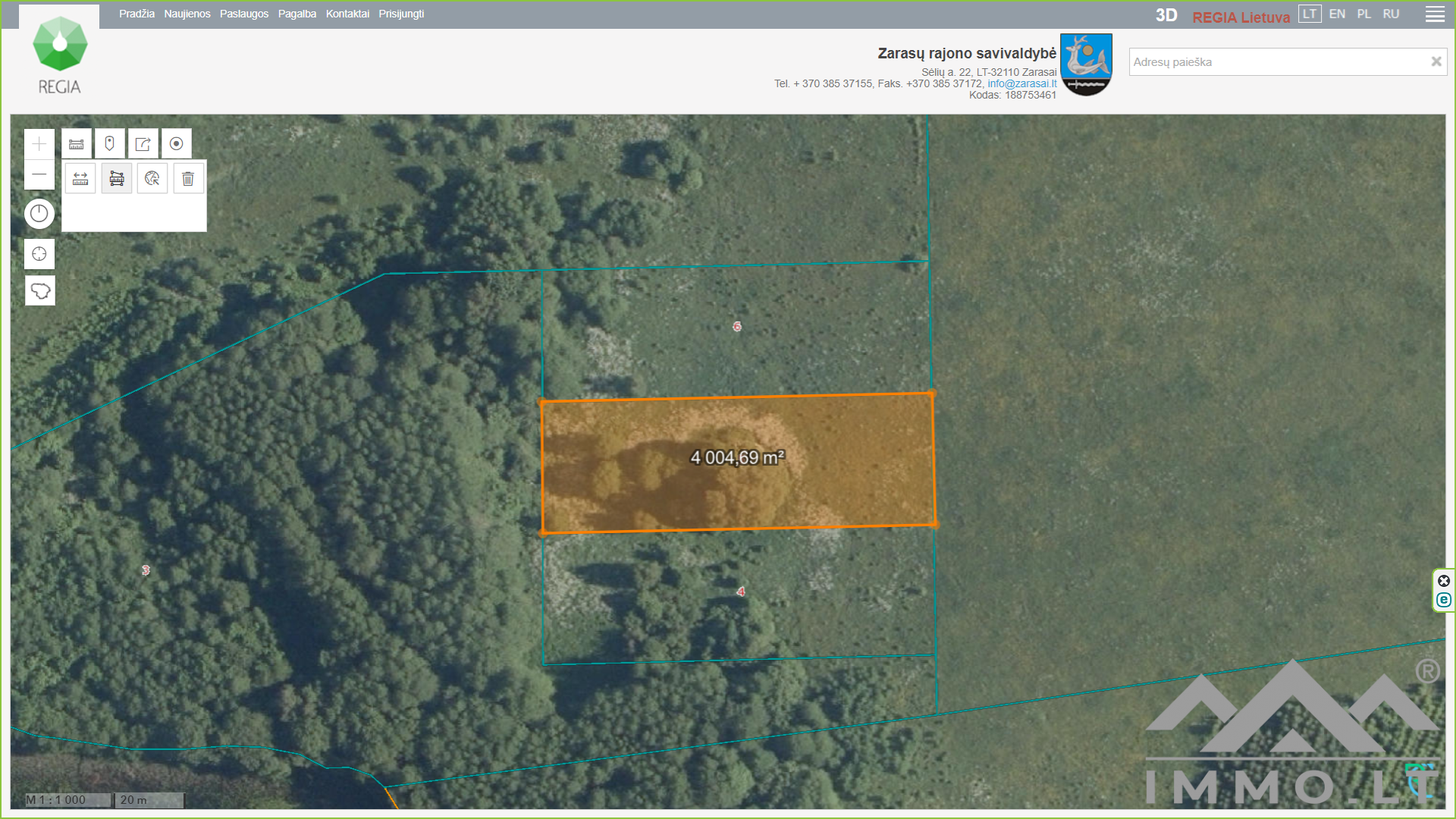The height and width of the screenshot is (819, 1456).
Task: Close the side widget with X
Action: point(1444,581)
